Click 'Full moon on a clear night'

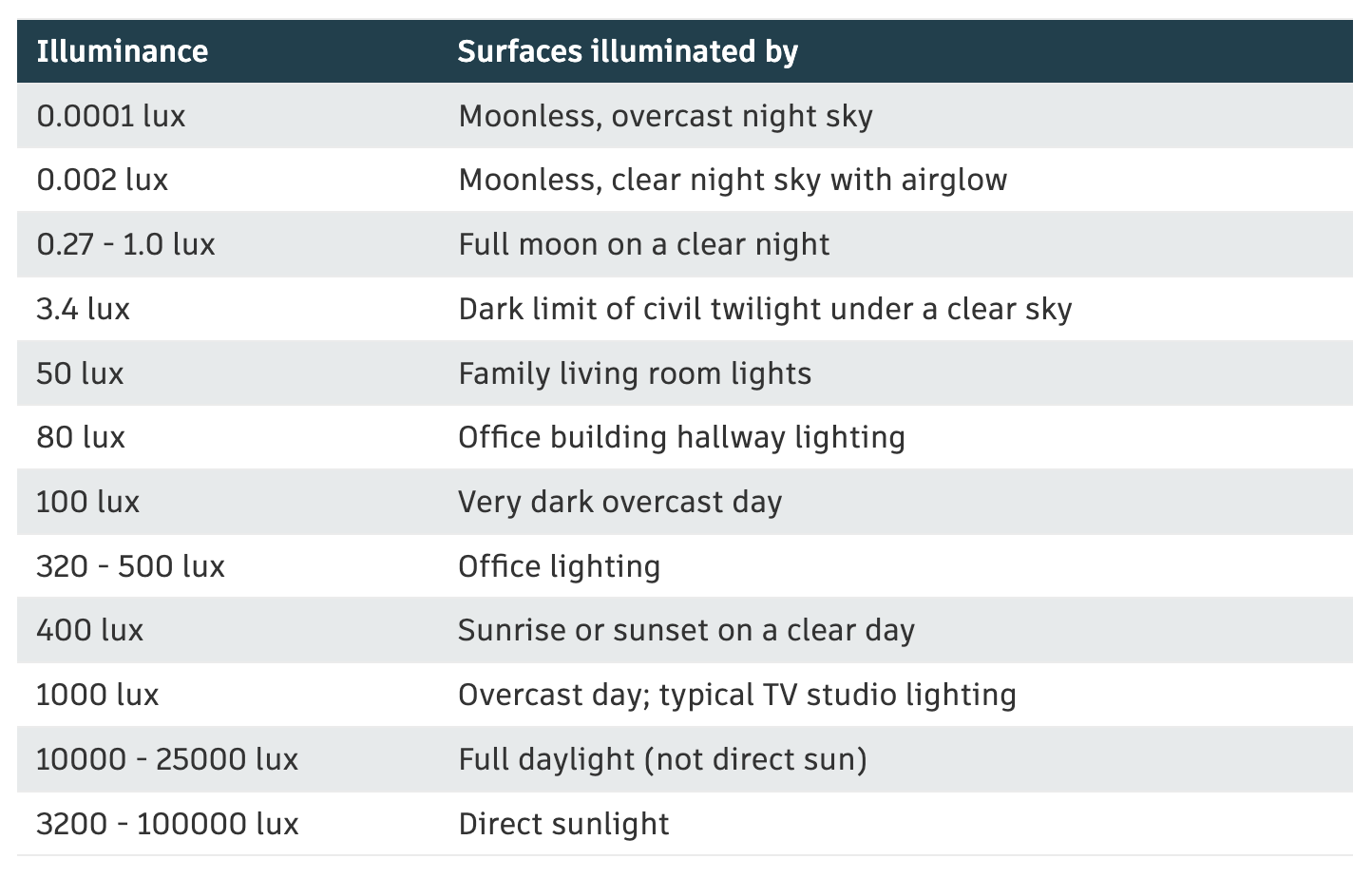coord(644,244)
